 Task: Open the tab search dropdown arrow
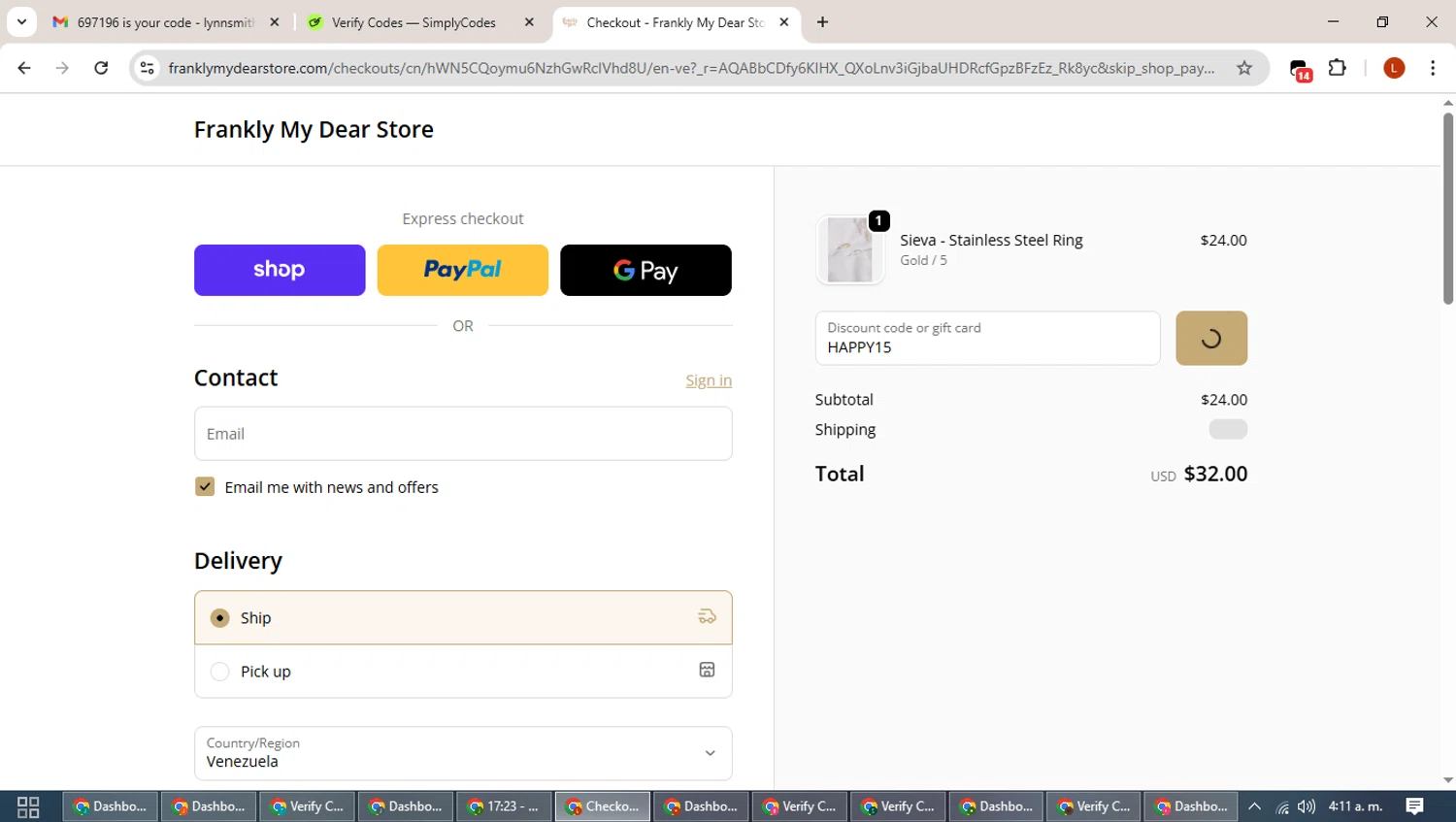(21, 21)
